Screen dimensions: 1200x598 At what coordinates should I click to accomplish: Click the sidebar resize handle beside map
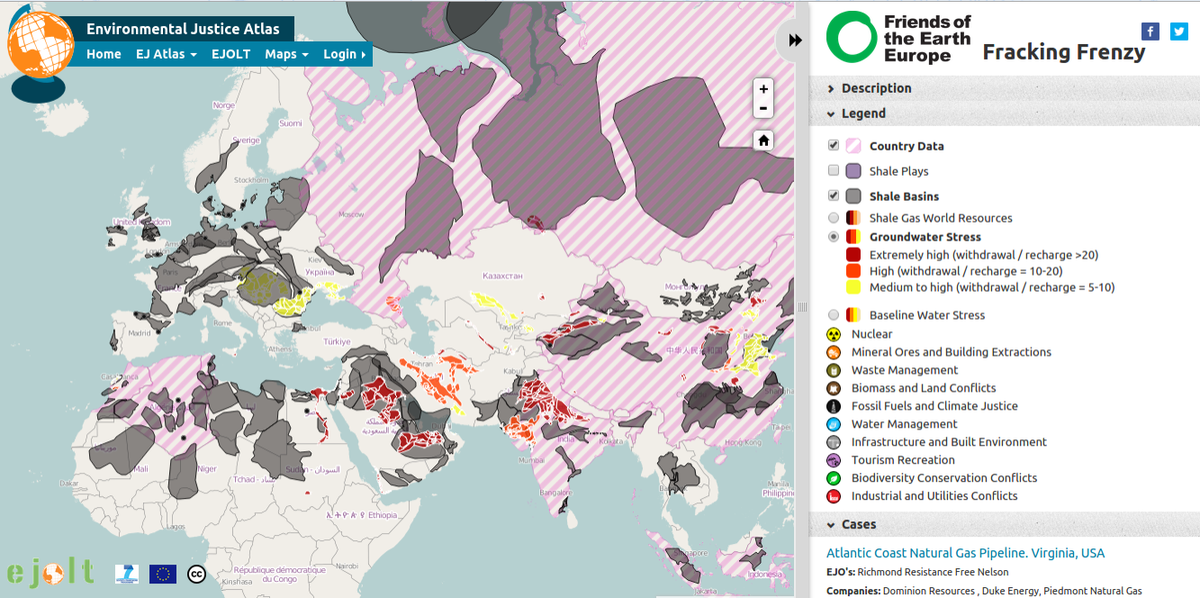[x=802, y=306]
